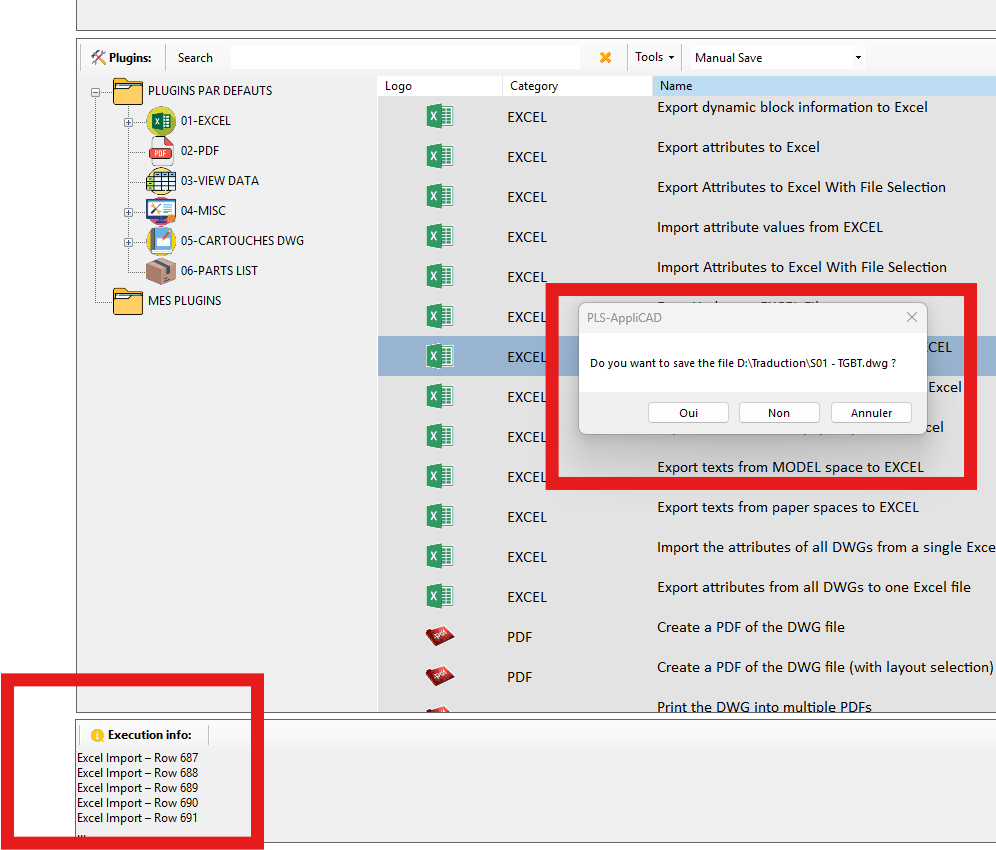Click Oui to save the file
996x850 pixels.
pyautogui.click(x=689, y=413)
